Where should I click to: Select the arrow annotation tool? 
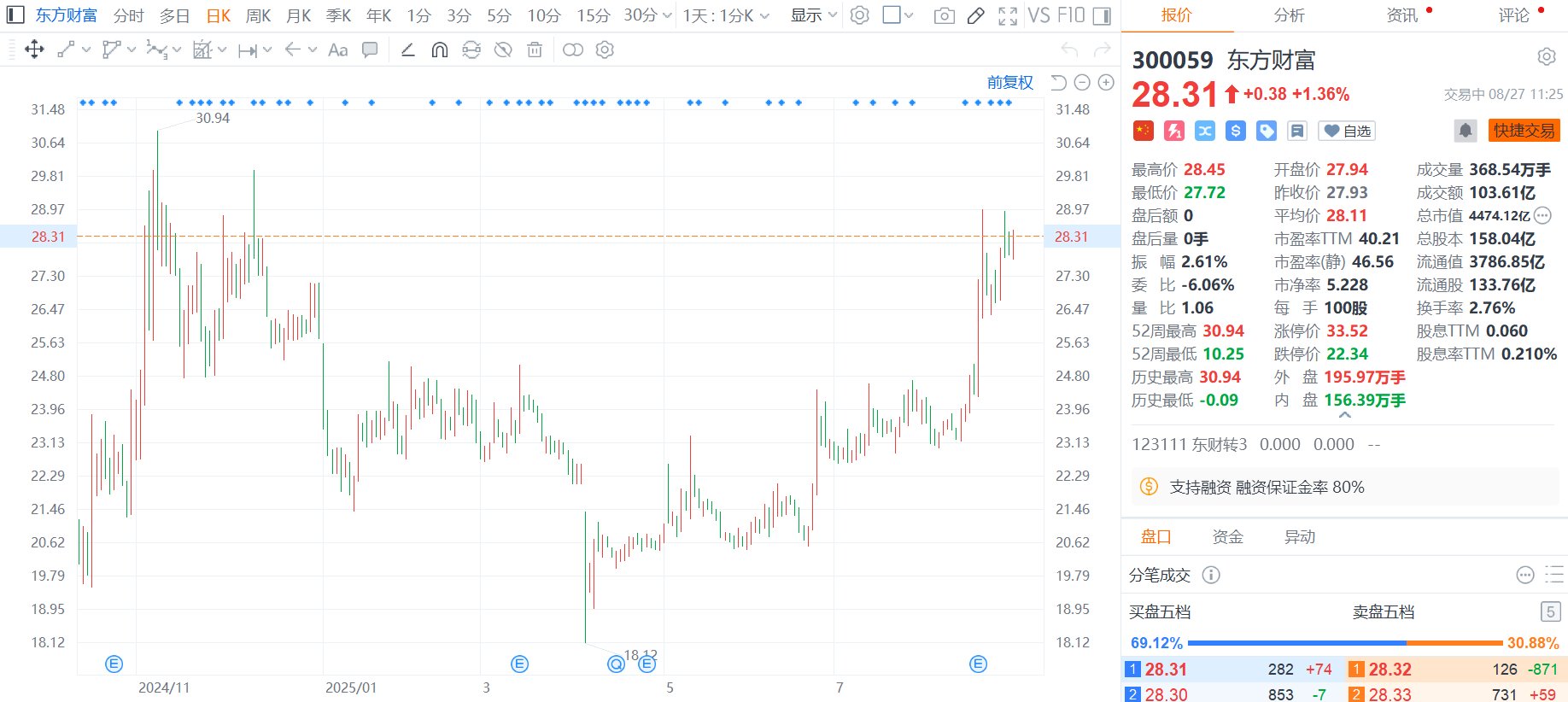pyautogui.click(x=293, y=50)
